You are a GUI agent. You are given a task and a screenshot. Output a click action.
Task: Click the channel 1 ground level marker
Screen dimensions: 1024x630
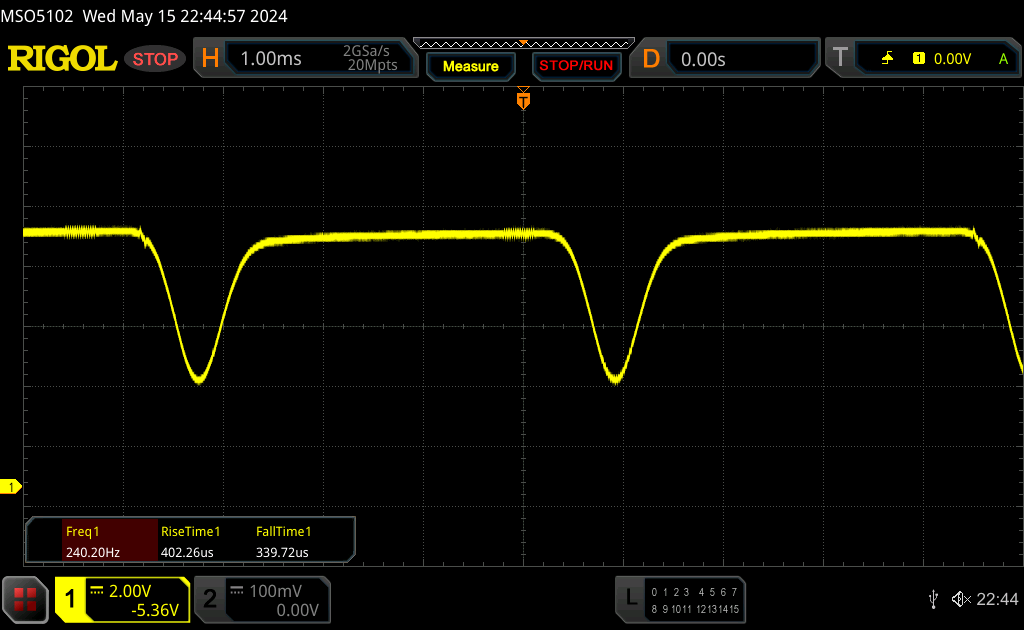tap(12, 487)
